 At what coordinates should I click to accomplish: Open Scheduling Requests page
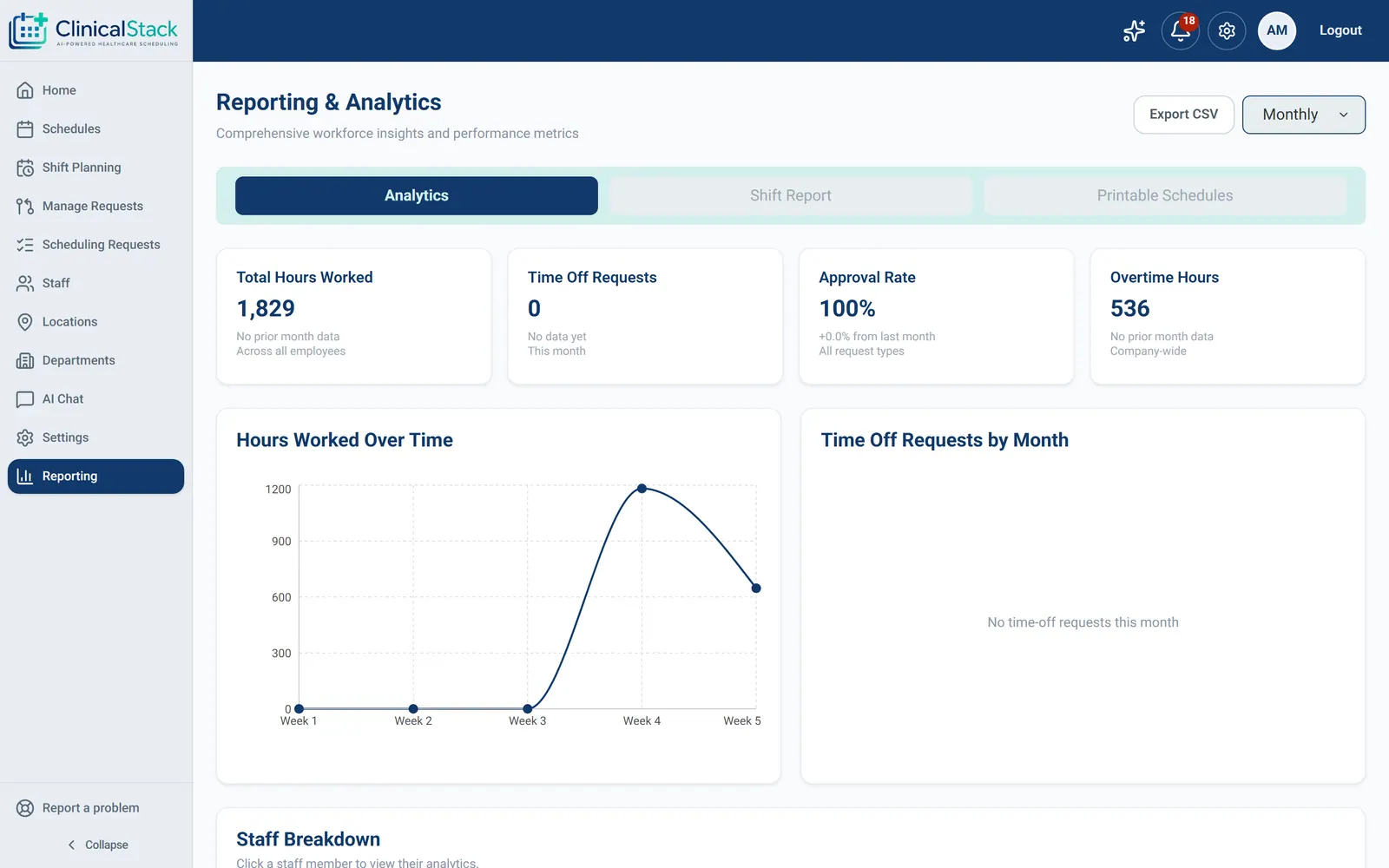tap(95, 245)
